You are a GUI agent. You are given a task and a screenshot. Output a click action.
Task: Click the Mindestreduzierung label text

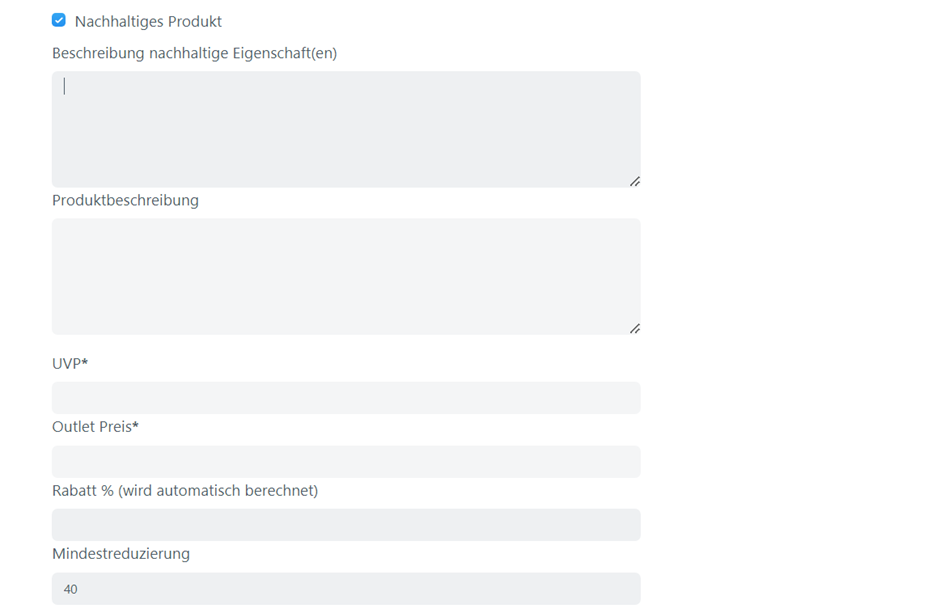120,553
